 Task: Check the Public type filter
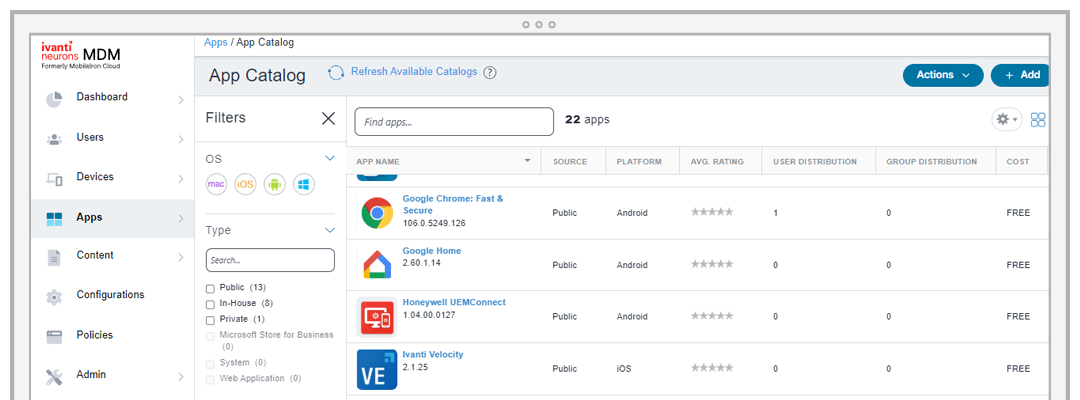(210, 288)
